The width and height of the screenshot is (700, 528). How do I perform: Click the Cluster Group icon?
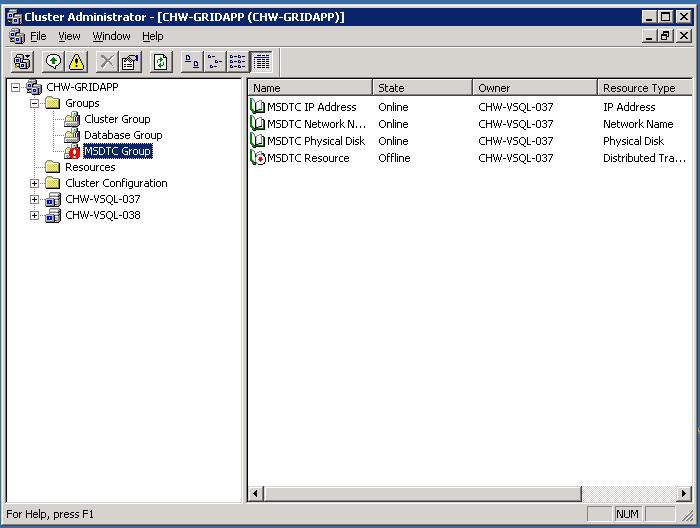72,119
